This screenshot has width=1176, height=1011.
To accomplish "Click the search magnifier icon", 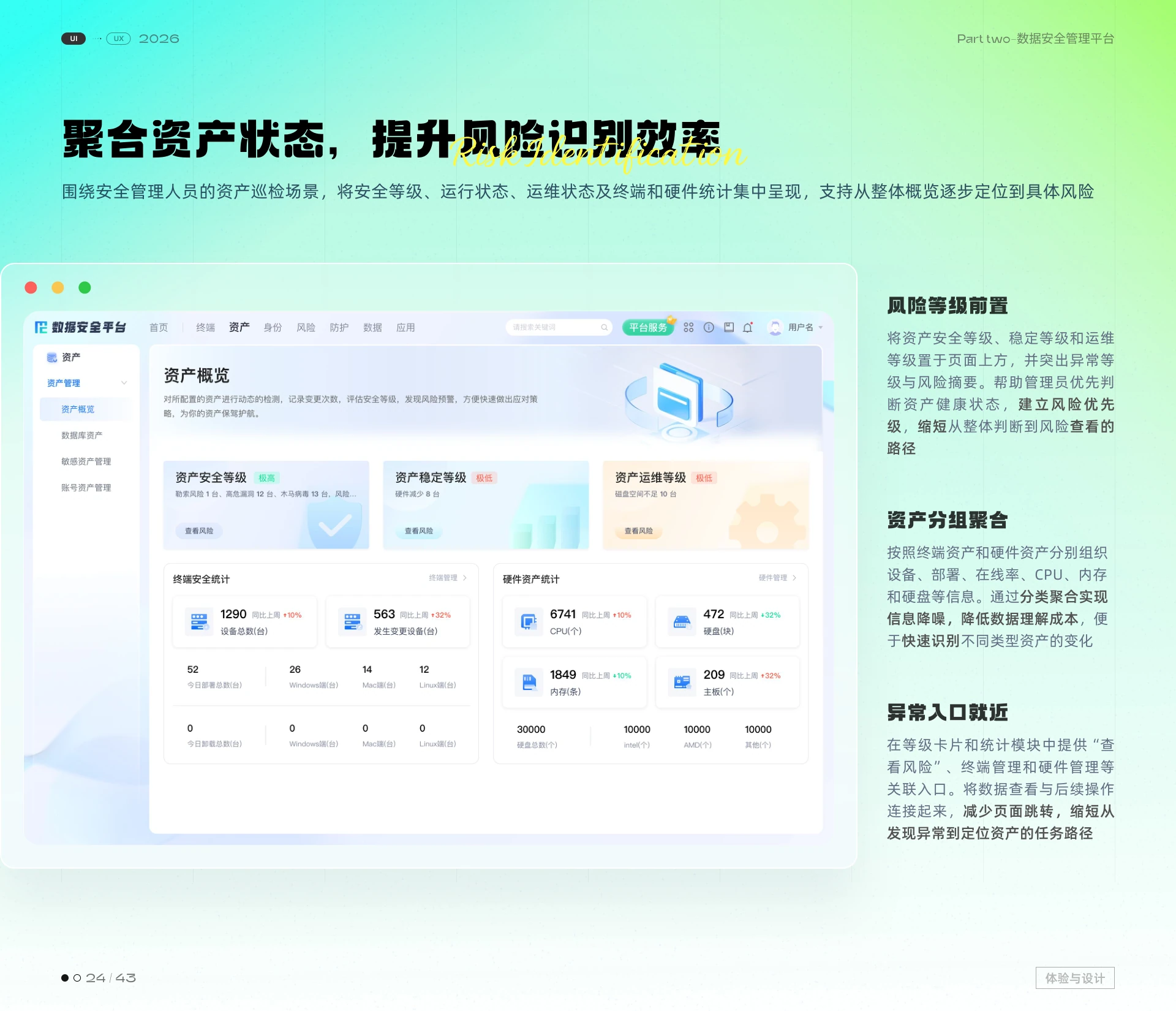I will (x=604, y=327).
